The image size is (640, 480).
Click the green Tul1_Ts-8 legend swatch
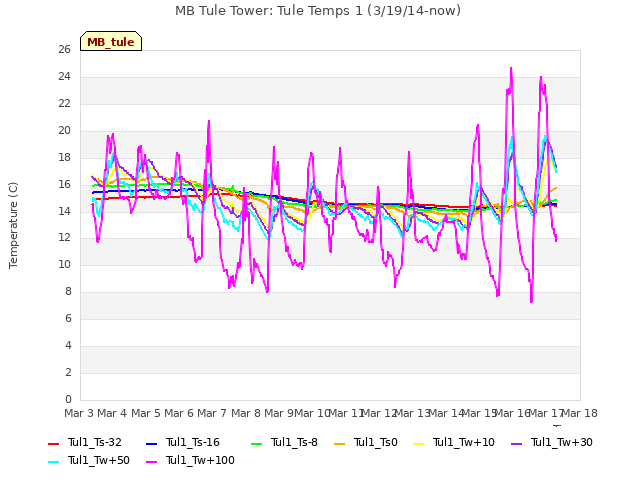pyautogui.click(x=256, y=444)
